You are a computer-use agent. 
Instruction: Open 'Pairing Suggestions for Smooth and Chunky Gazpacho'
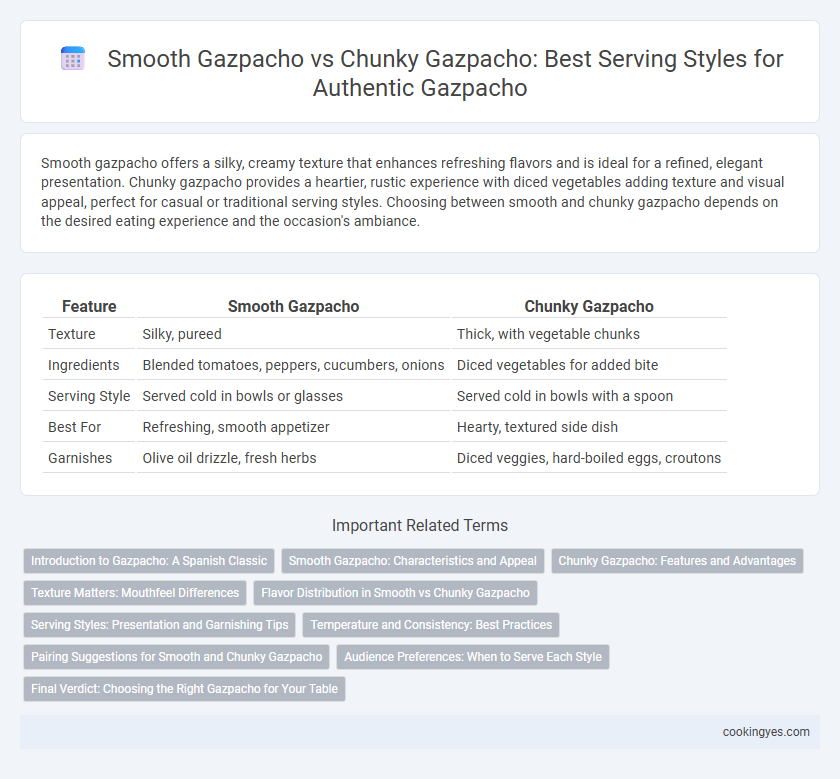[x=176, y=657]
